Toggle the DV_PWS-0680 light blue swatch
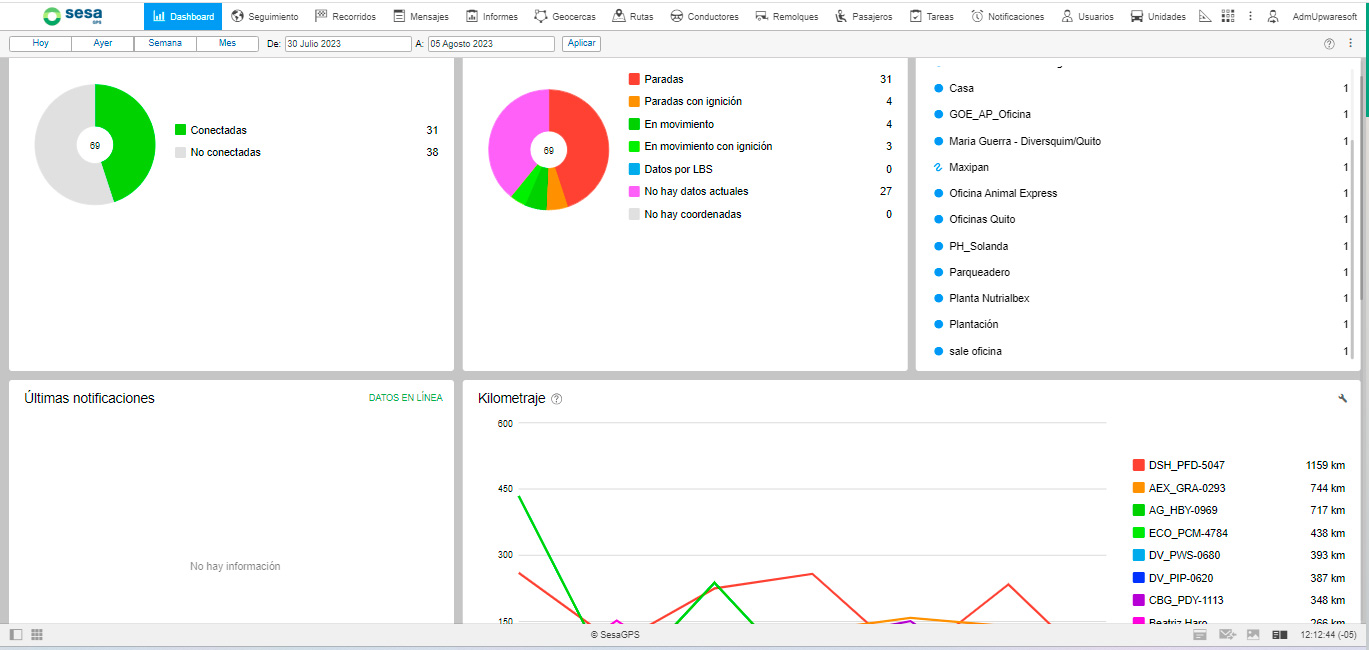 coord(1138,555)
